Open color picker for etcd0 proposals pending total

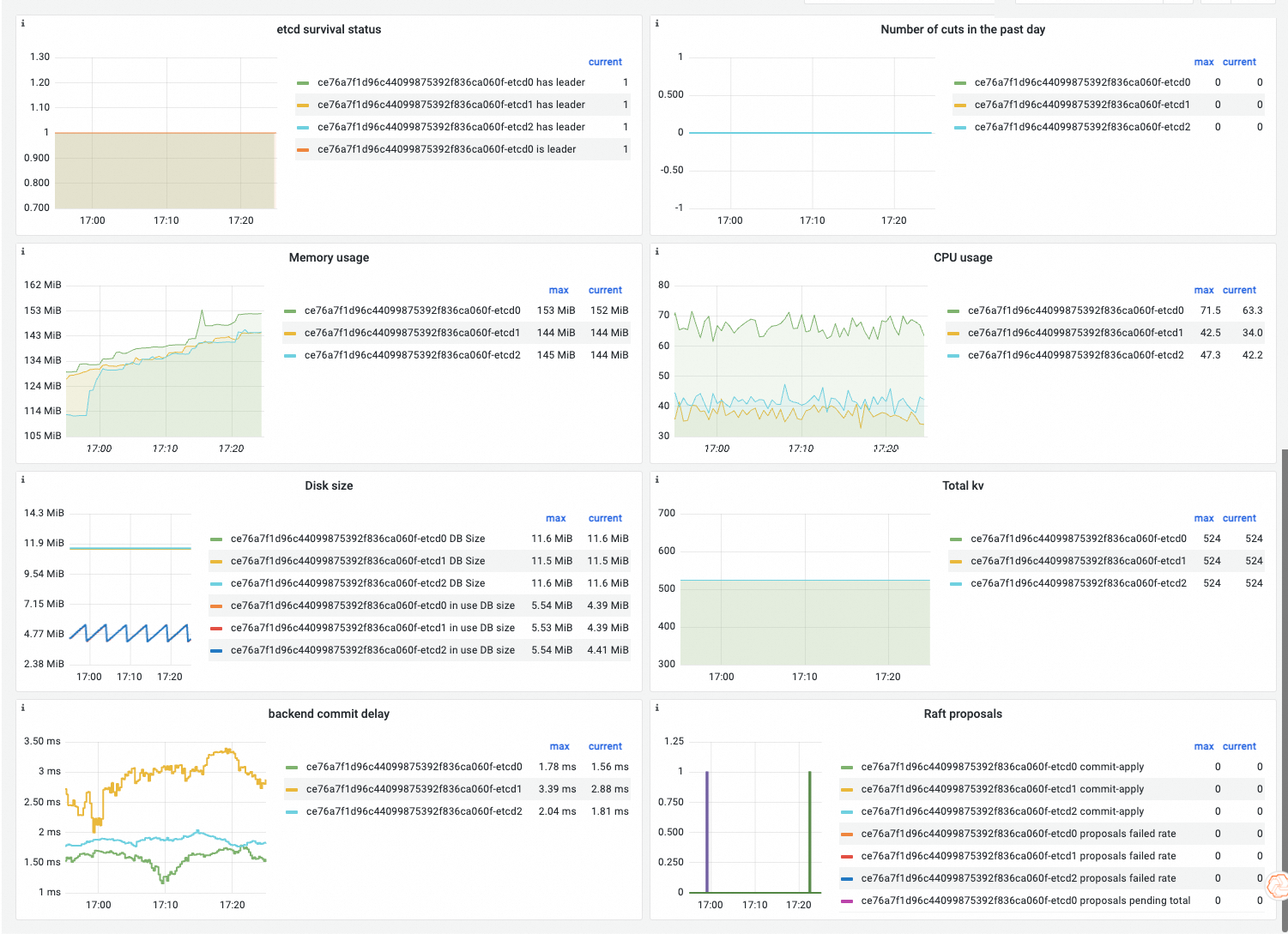847,901
